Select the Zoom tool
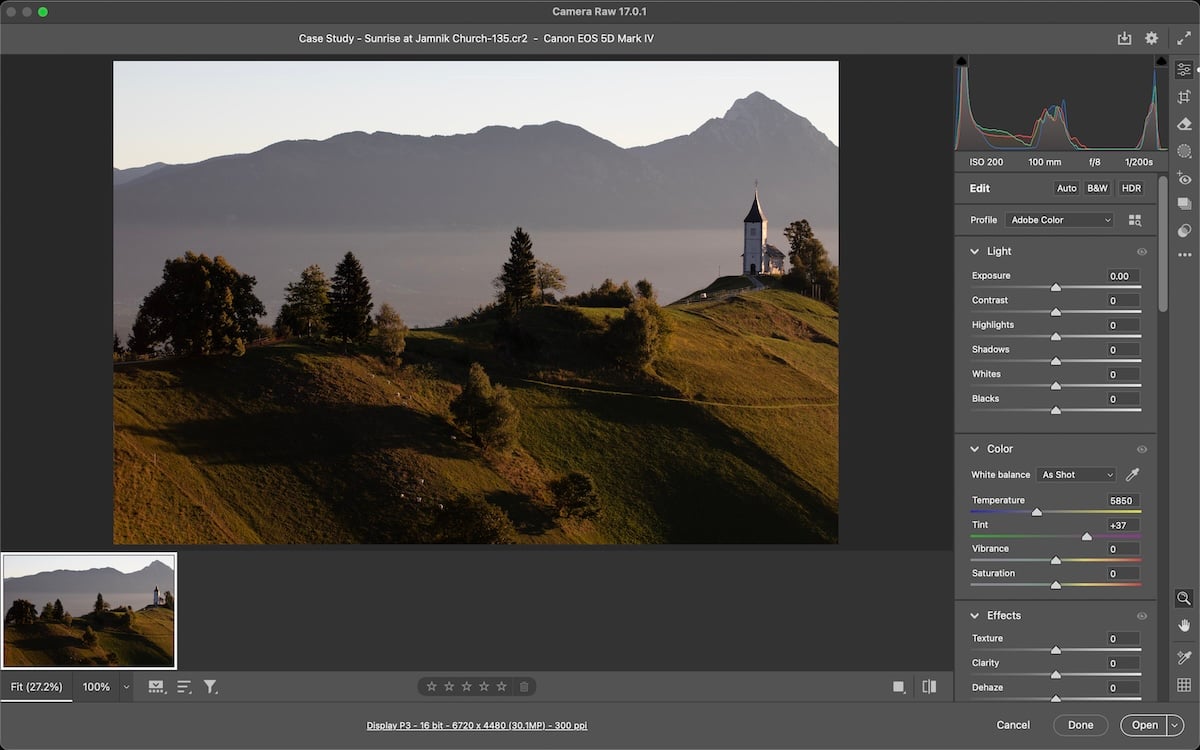Image resolution: width=1200 pixels, height=750 pixels. (1184, 599)
